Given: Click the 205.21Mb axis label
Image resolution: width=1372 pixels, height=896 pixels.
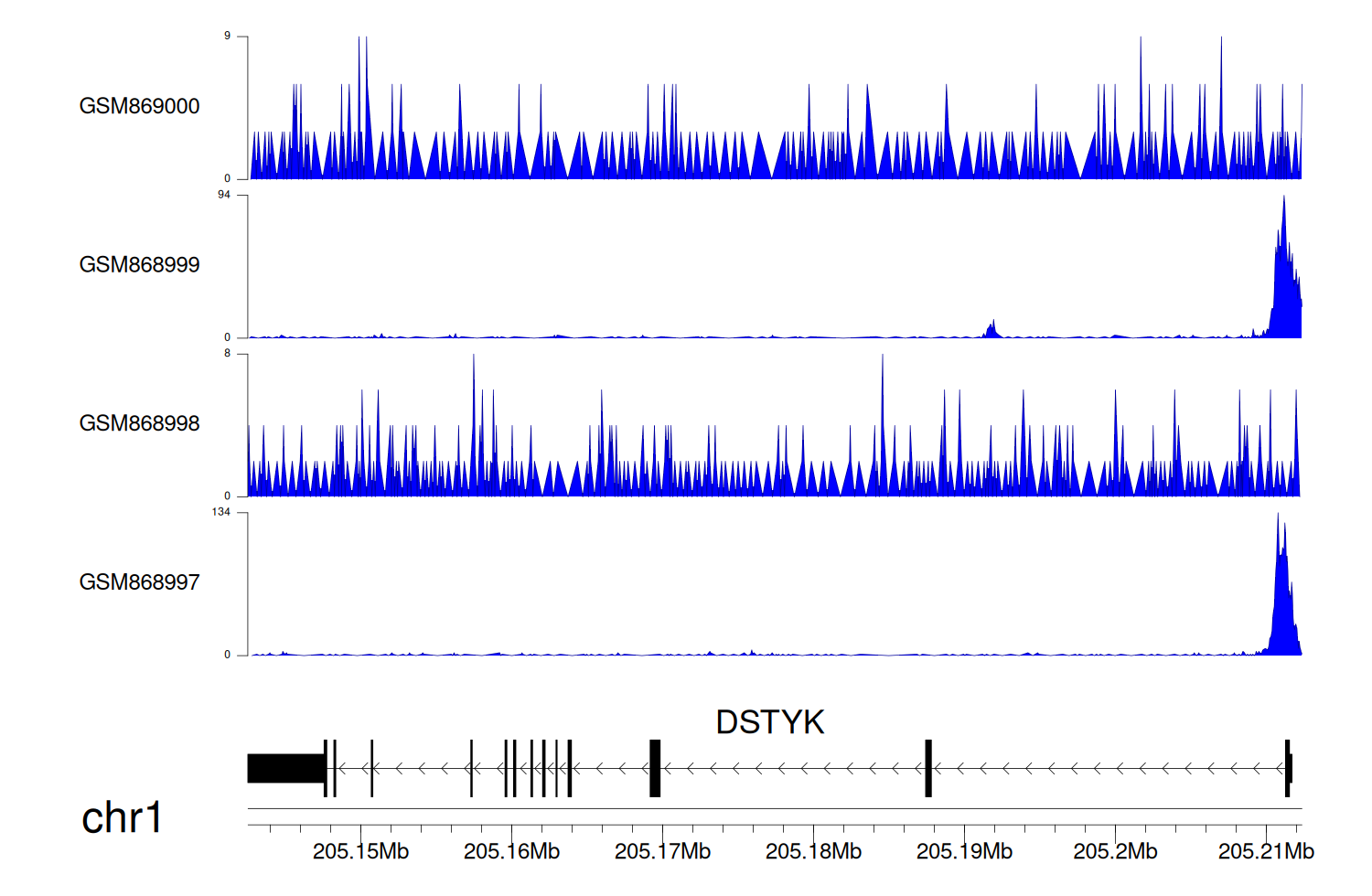Looking at the screenshot, I should (x=1266, y=851).
